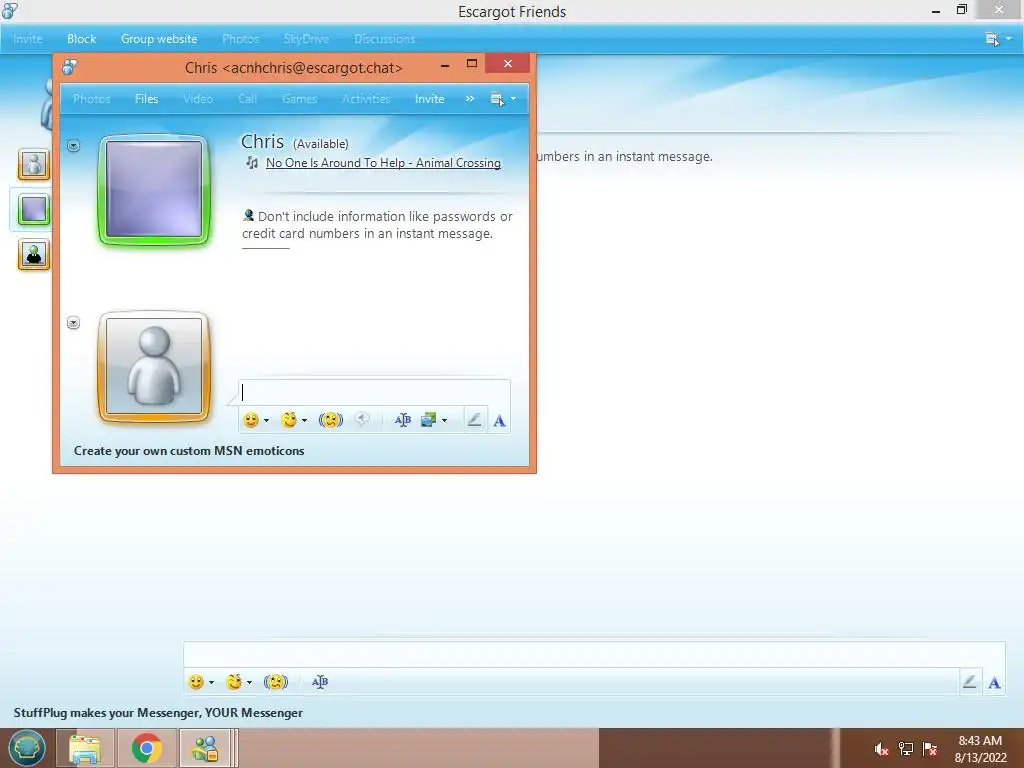Select top grey-avatar member in group sidebar
1024x768 pixels.
pyautogui.click(x=33, y=164)
